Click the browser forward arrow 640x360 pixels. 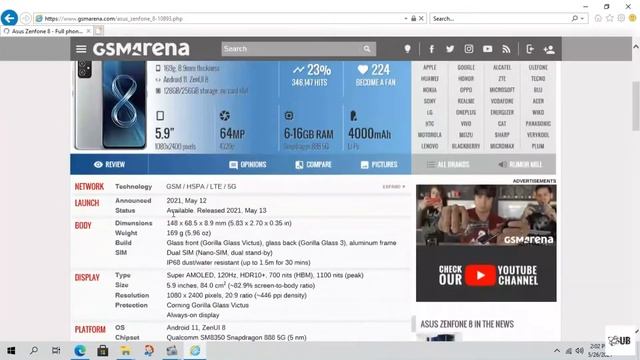(25, 18)
